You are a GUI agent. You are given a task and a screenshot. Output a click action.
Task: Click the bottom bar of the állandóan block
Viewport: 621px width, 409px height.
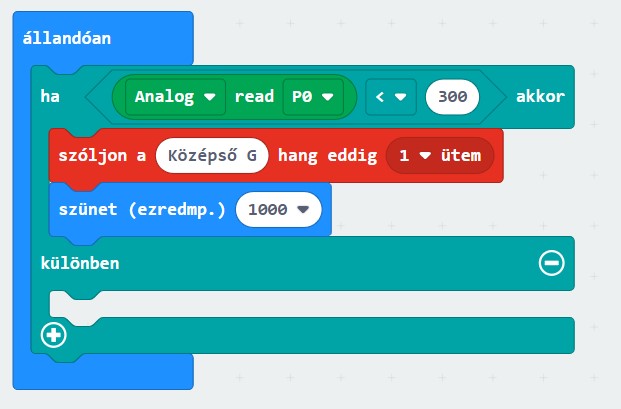100,373
